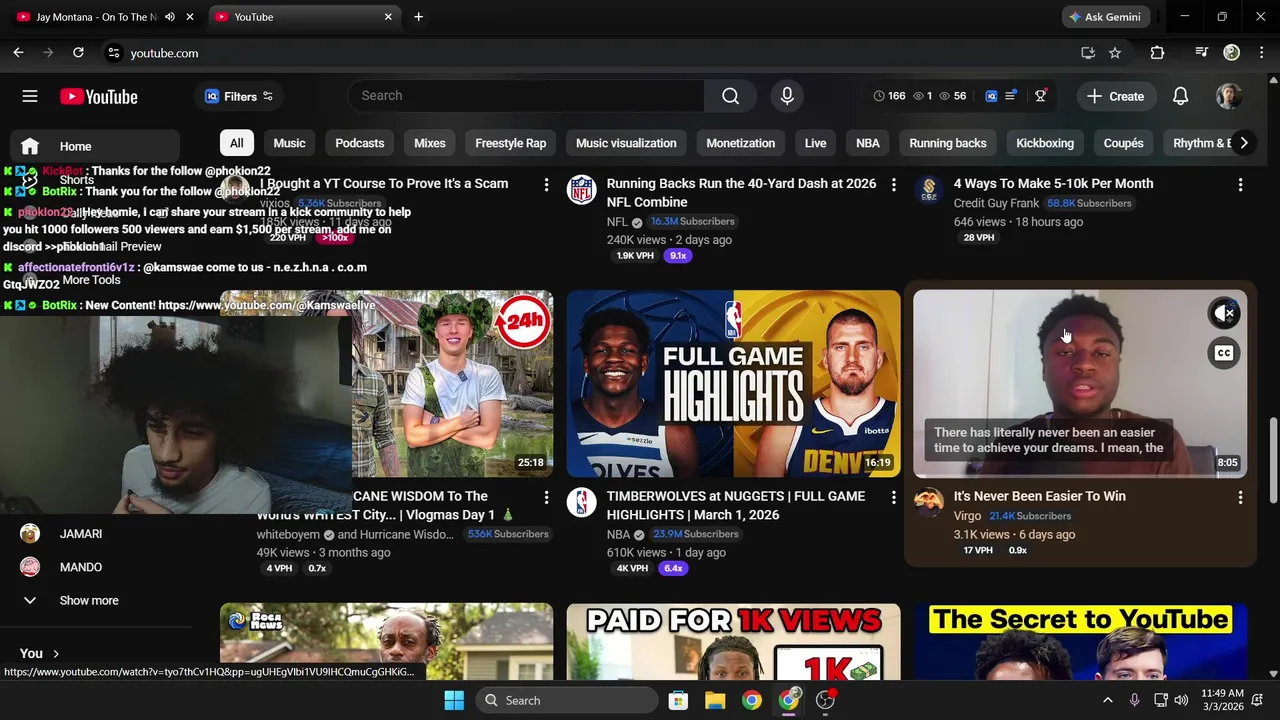The image size is (1280, 720).
Task: Click the eye counter showing 56
Action: coord(952,96)
